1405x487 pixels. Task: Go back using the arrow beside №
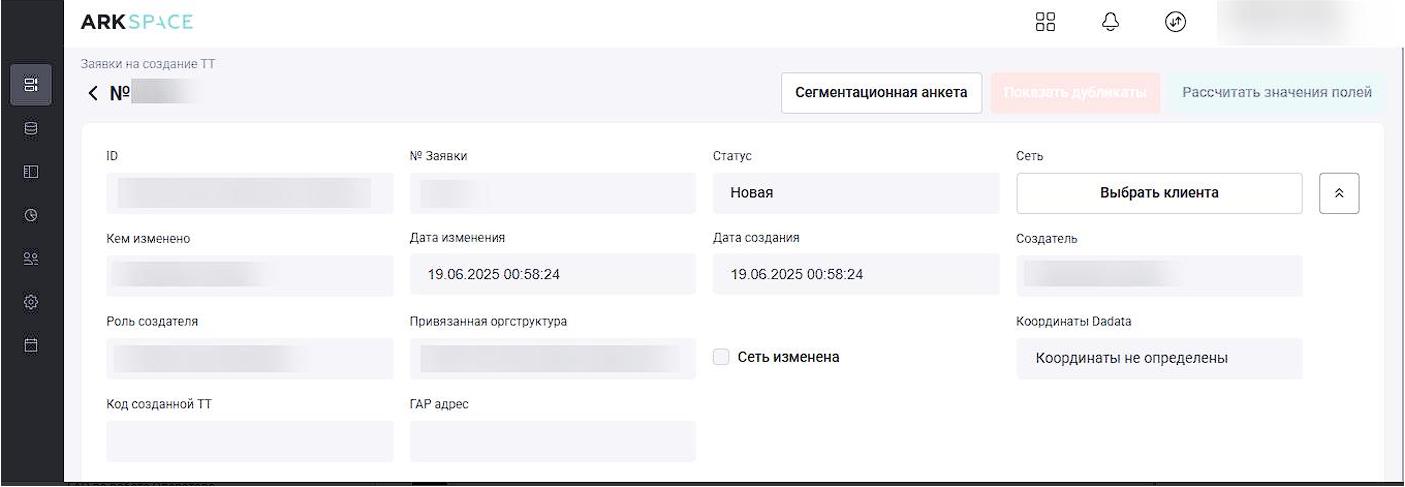(x=93, y=94)
